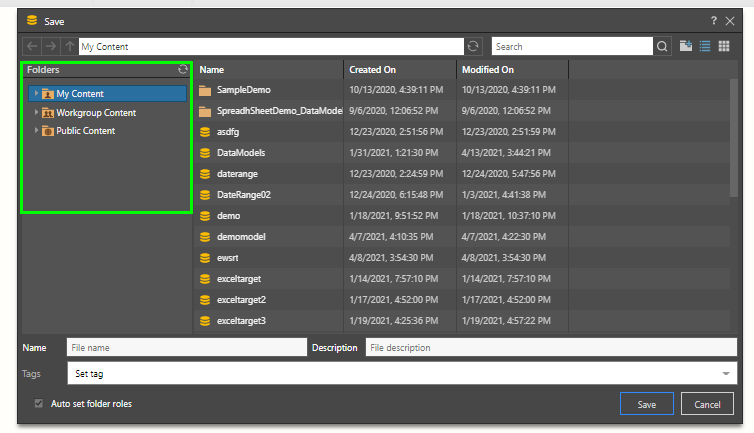Click the Cancel button
The width and height of the screenshot is (754, 433).
pos(707,404)
